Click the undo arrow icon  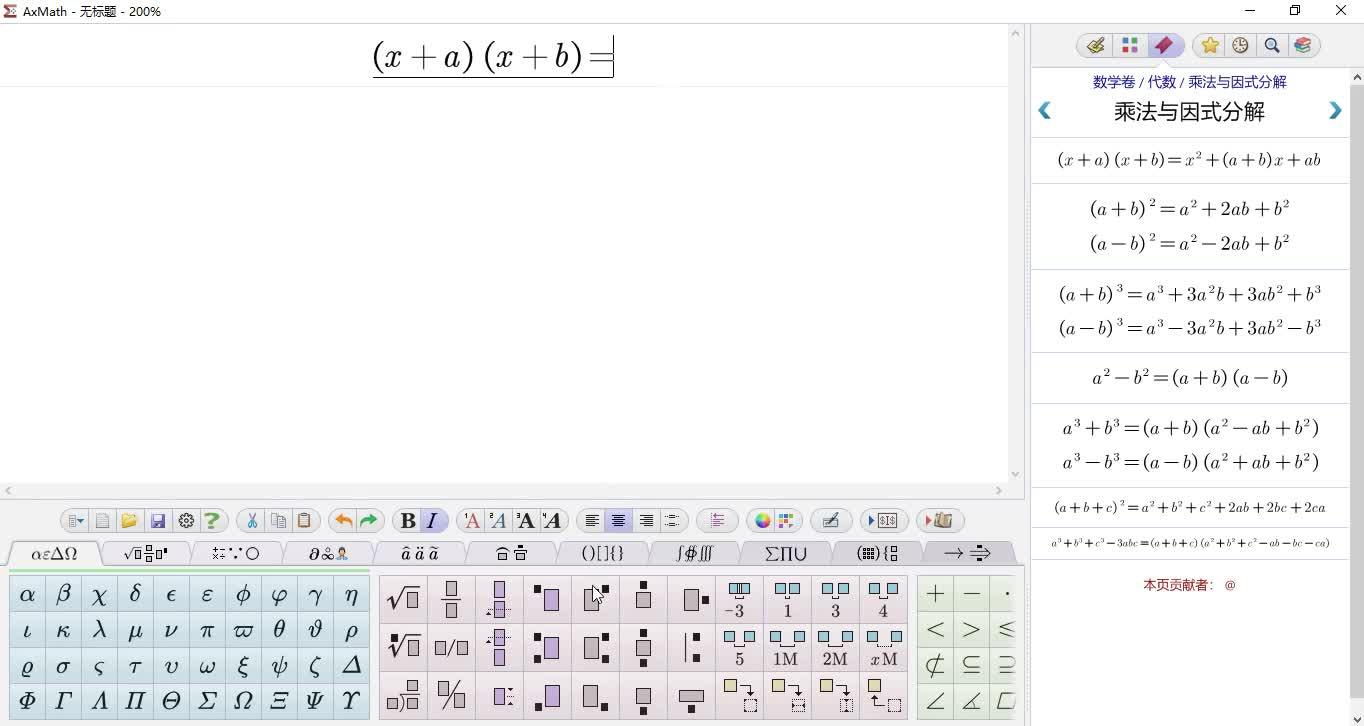341,520
